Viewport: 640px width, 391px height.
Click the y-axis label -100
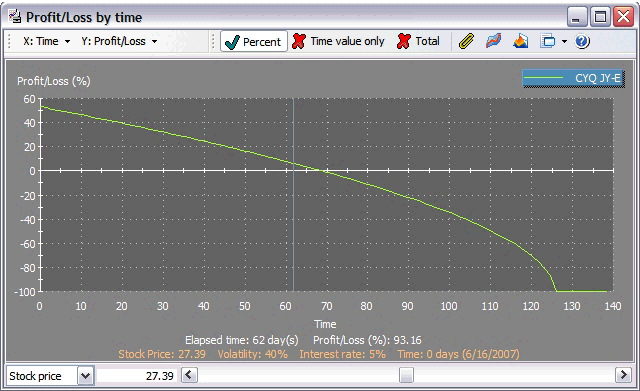point(25,292)
